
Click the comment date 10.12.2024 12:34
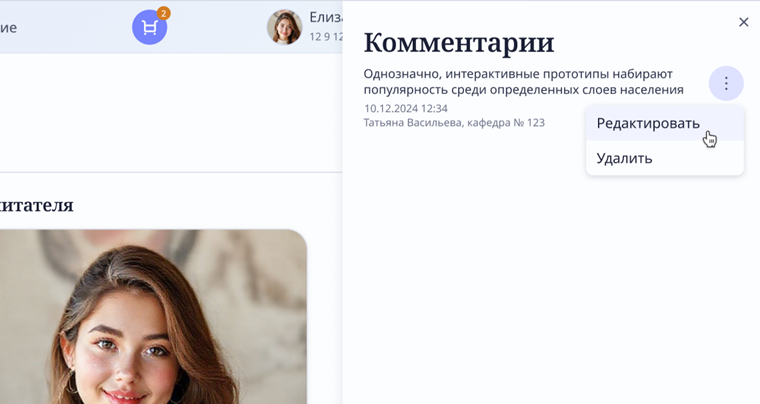pyautogui.click(x=406, y=109)
